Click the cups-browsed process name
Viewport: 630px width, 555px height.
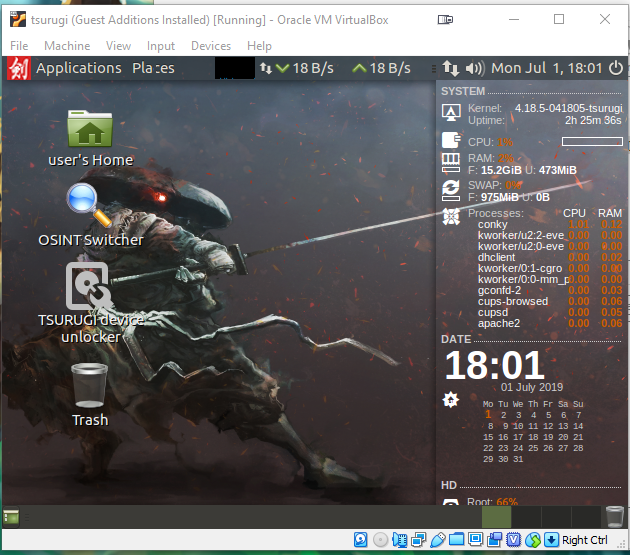coord(513,301)
